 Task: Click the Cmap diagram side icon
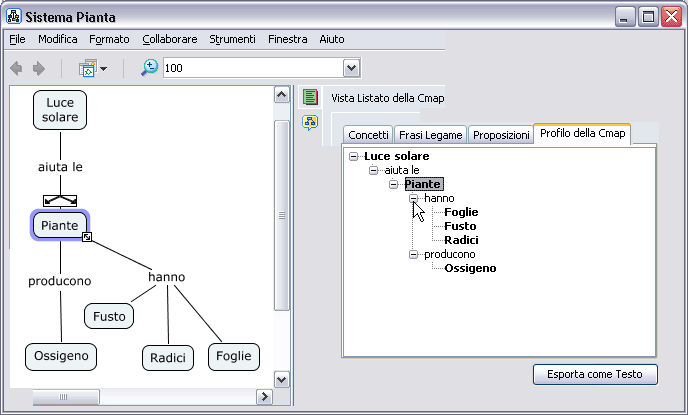(x=311, y=122)
